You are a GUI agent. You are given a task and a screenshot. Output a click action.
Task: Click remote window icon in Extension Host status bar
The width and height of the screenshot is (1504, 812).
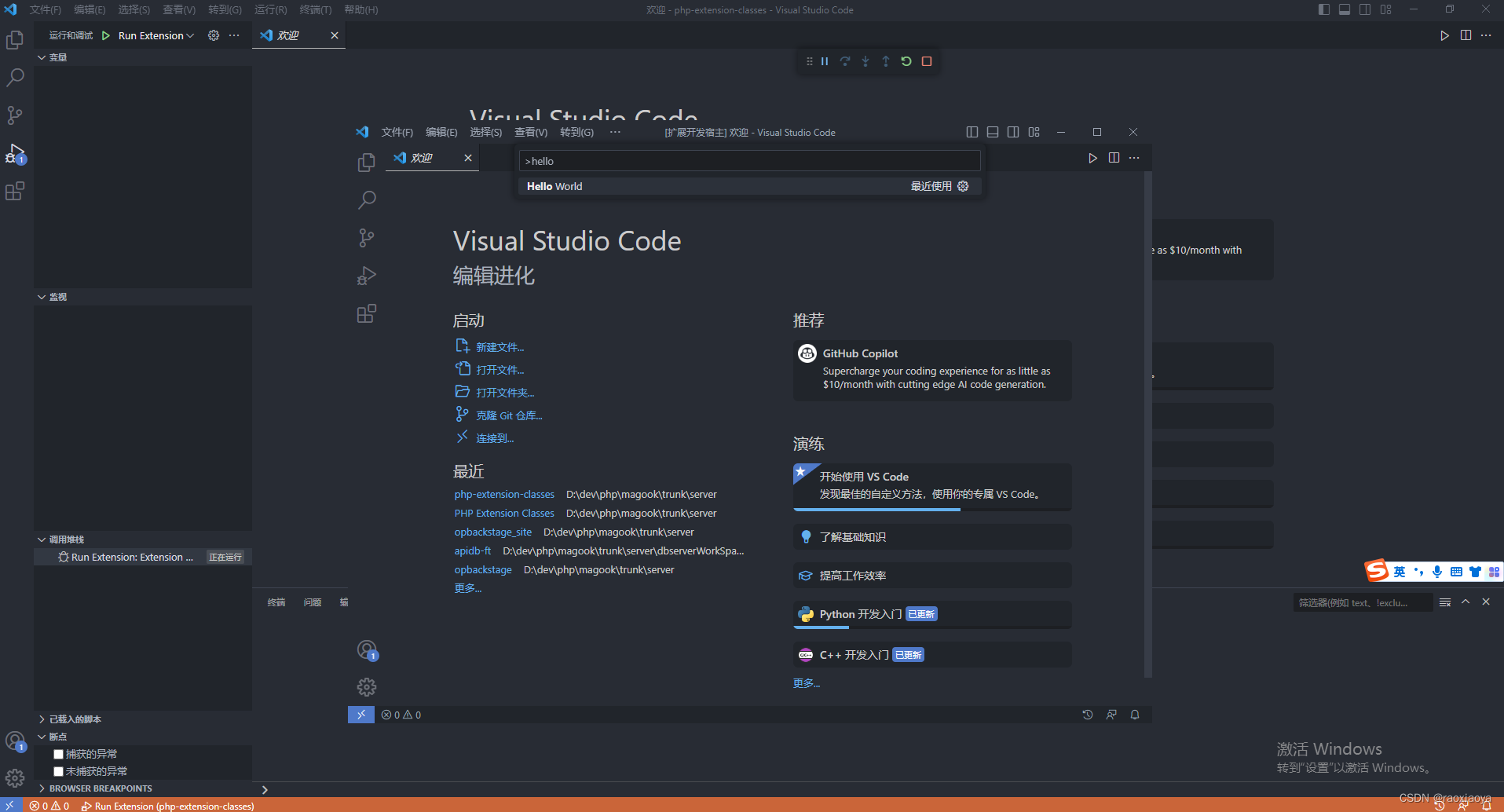pyautogui.click(x=361, y=715)
